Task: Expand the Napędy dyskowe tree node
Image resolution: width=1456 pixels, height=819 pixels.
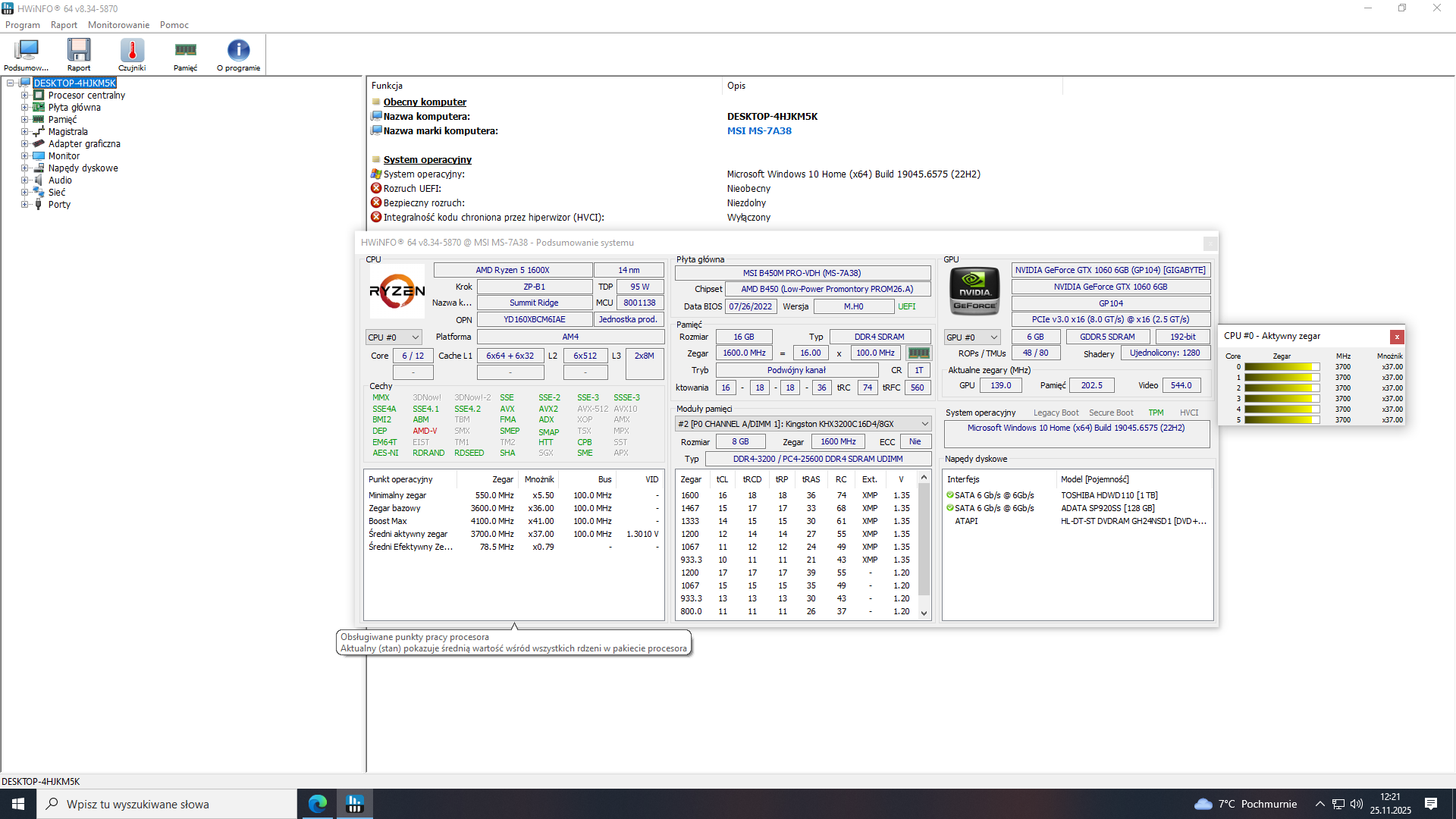Action: (24, 168)
